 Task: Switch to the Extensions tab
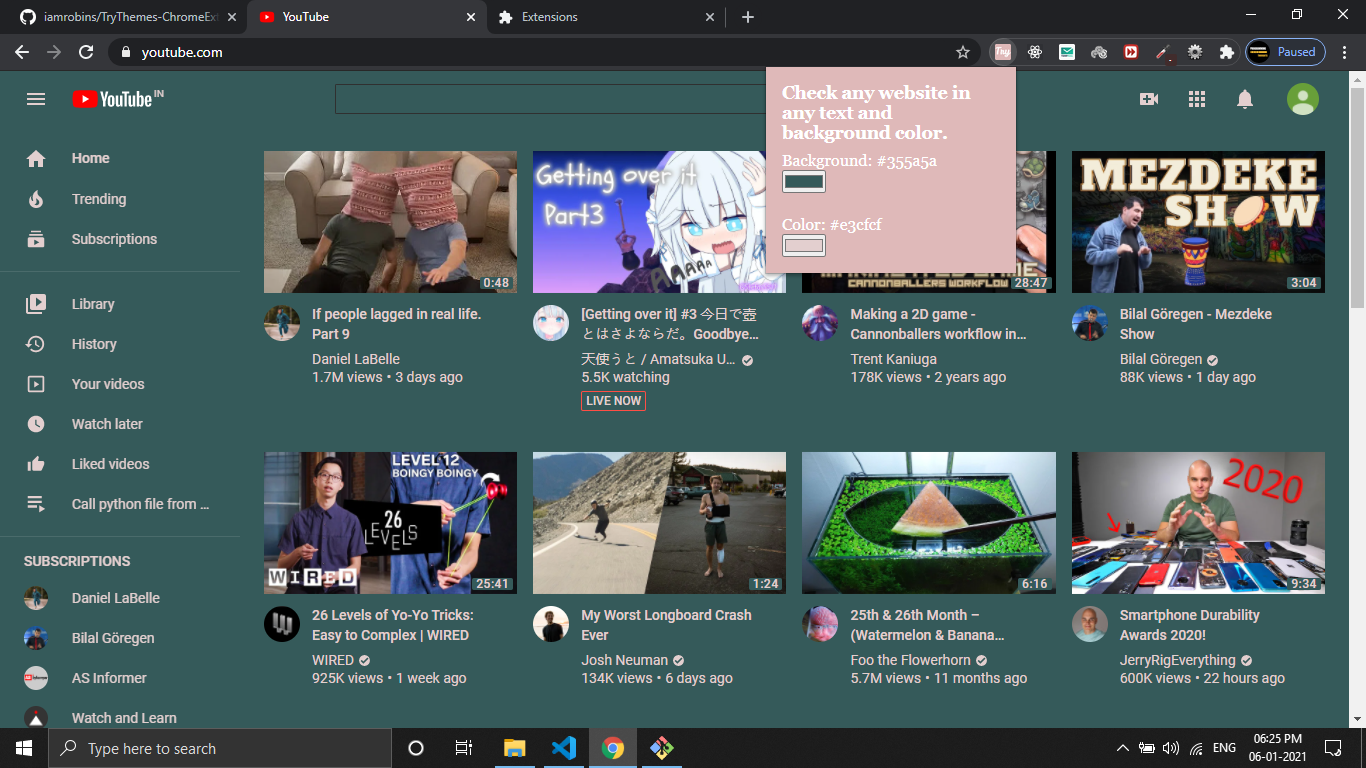tap(607, 17)
